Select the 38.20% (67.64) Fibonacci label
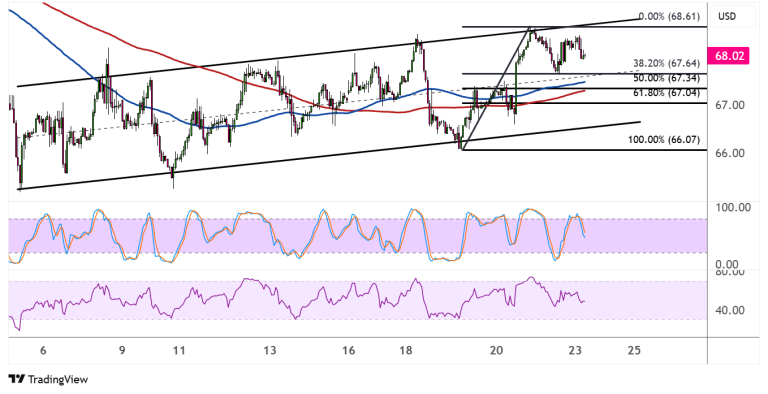The width and height of the screenshot is (768, 394). (x=666, y=63)
